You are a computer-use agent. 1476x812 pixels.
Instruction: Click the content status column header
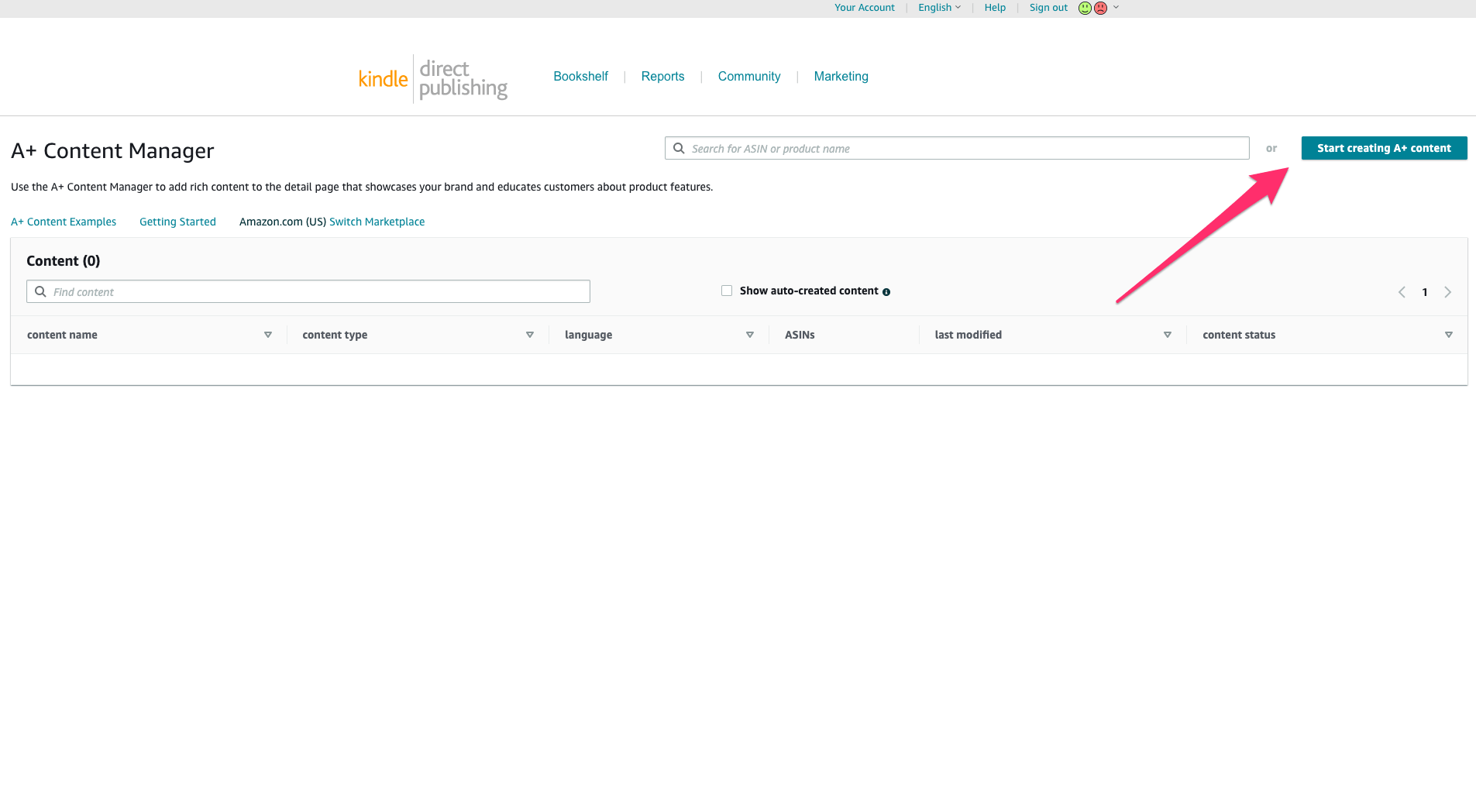pyautogui.click(x=1239, y=335)
